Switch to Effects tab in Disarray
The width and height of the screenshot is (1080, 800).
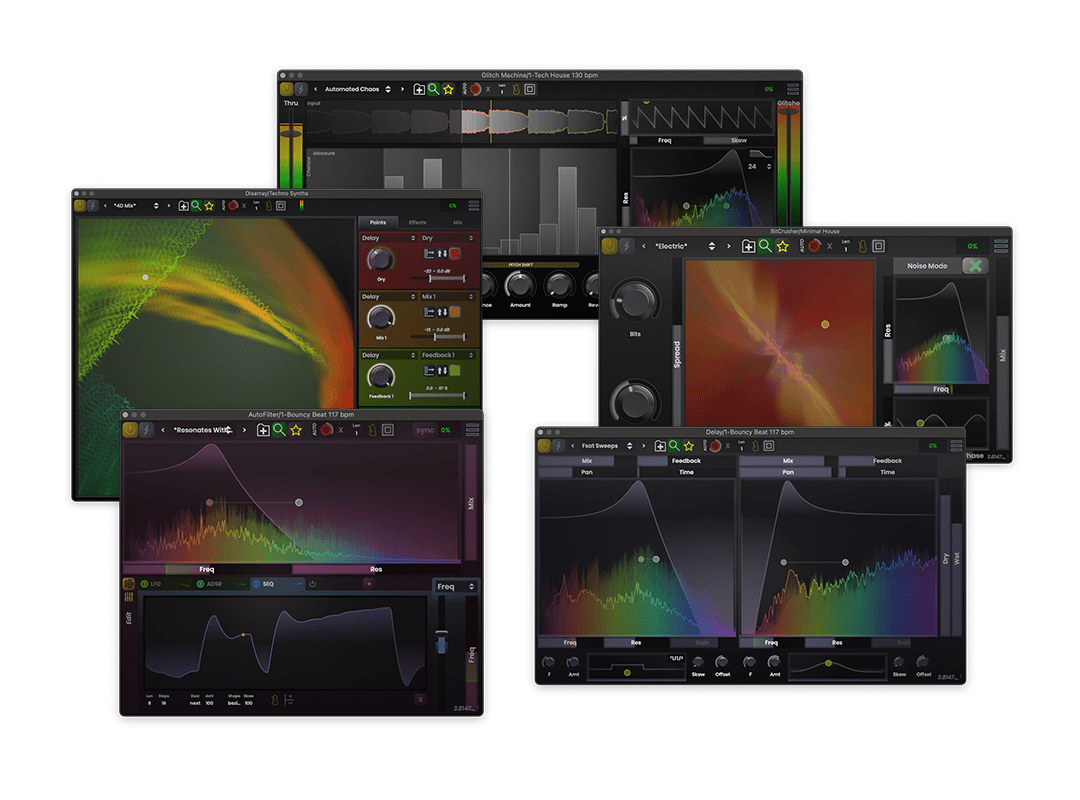coord(417,223)
